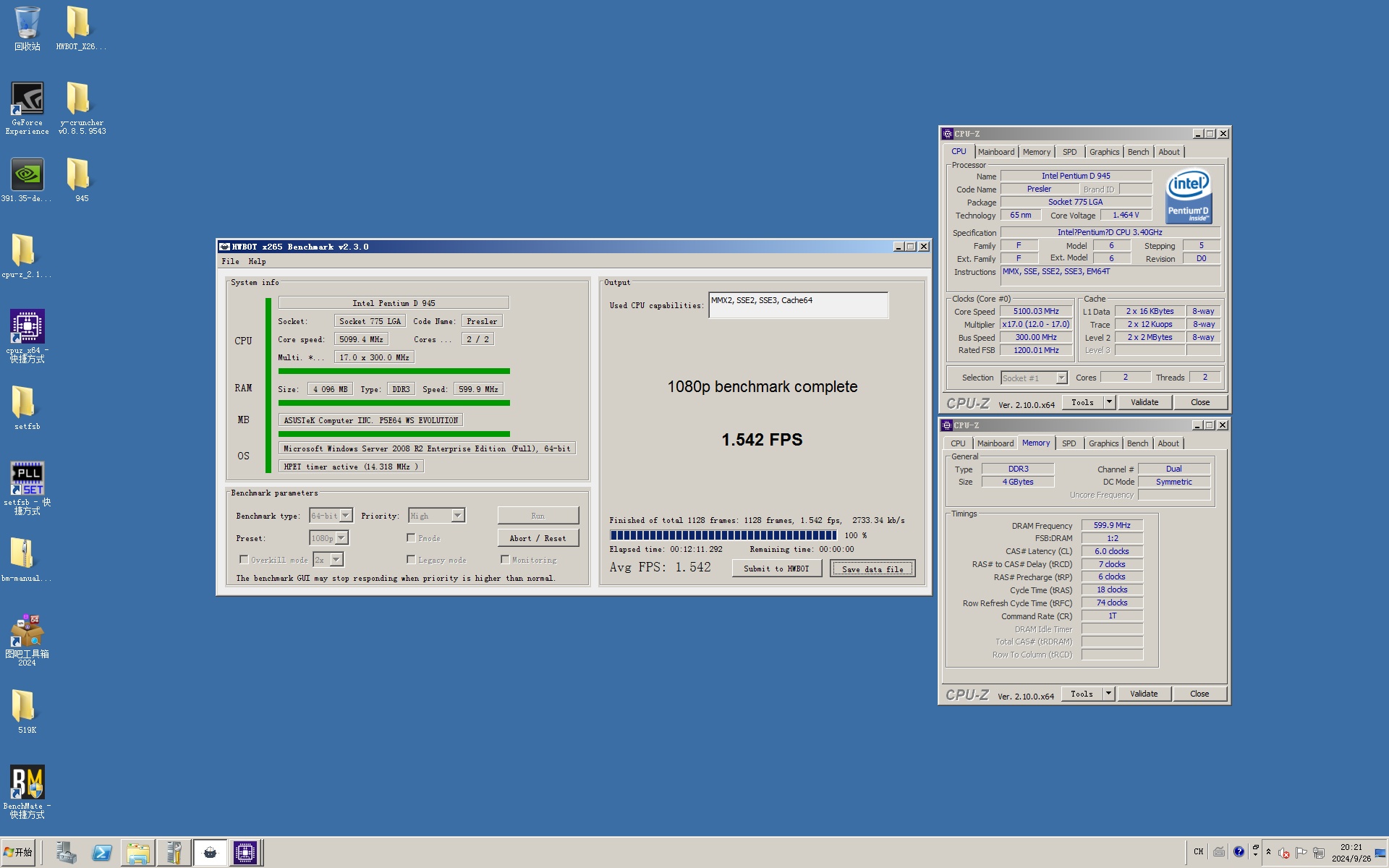Toggle the Monitoring checkbox

coord(505,559)
